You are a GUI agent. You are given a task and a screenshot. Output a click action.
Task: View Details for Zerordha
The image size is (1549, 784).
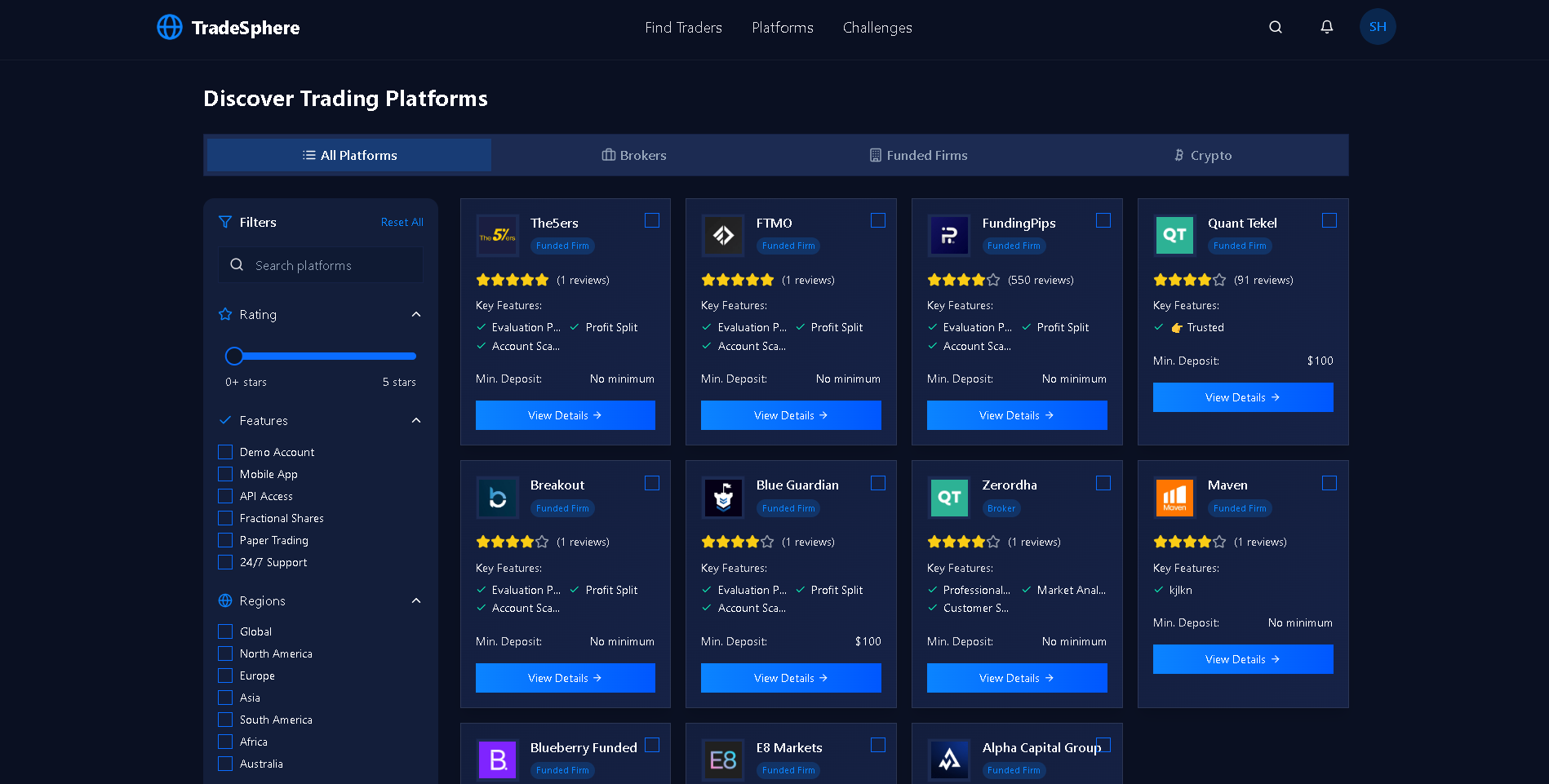(1017, 678)
